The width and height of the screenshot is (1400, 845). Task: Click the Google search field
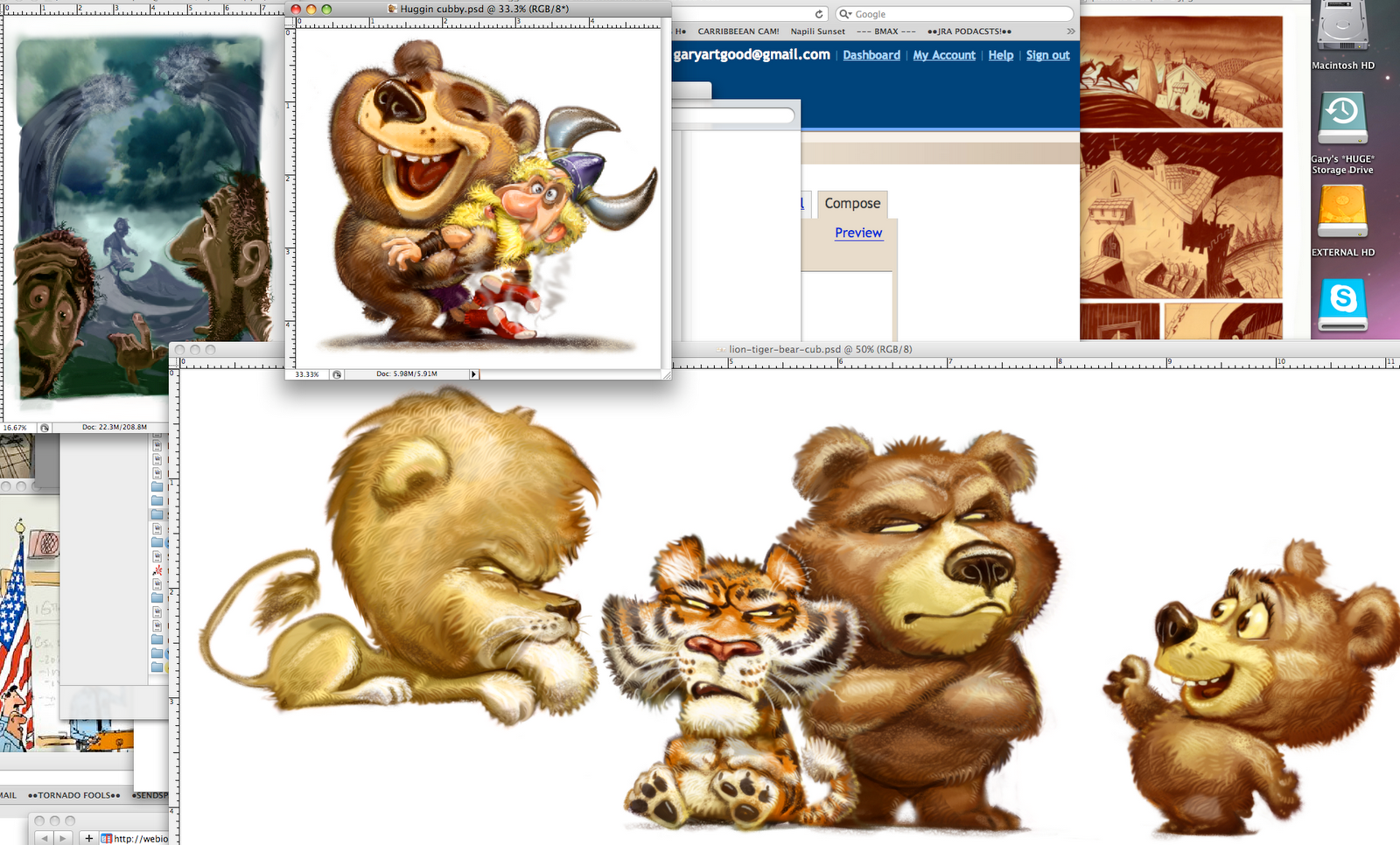[954, 14]
